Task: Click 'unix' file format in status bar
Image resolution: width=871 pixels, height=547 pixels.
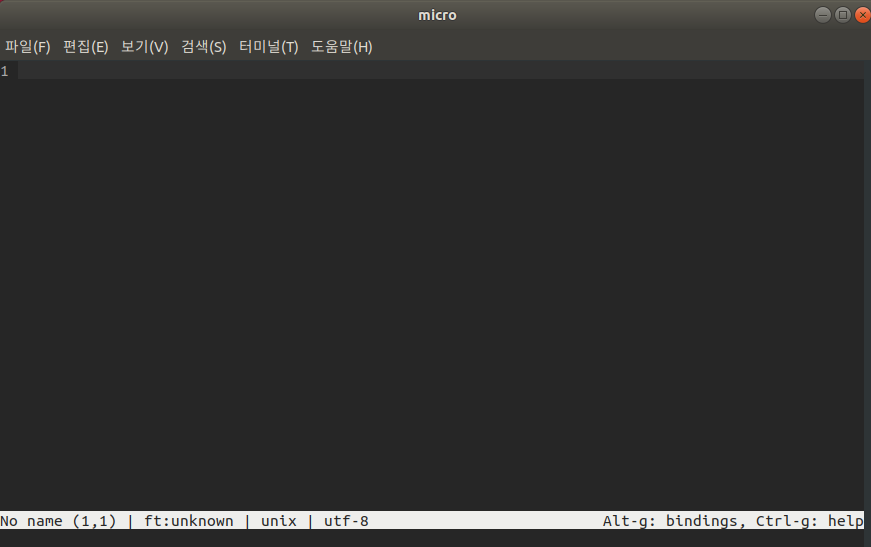Action: point(279,521)
